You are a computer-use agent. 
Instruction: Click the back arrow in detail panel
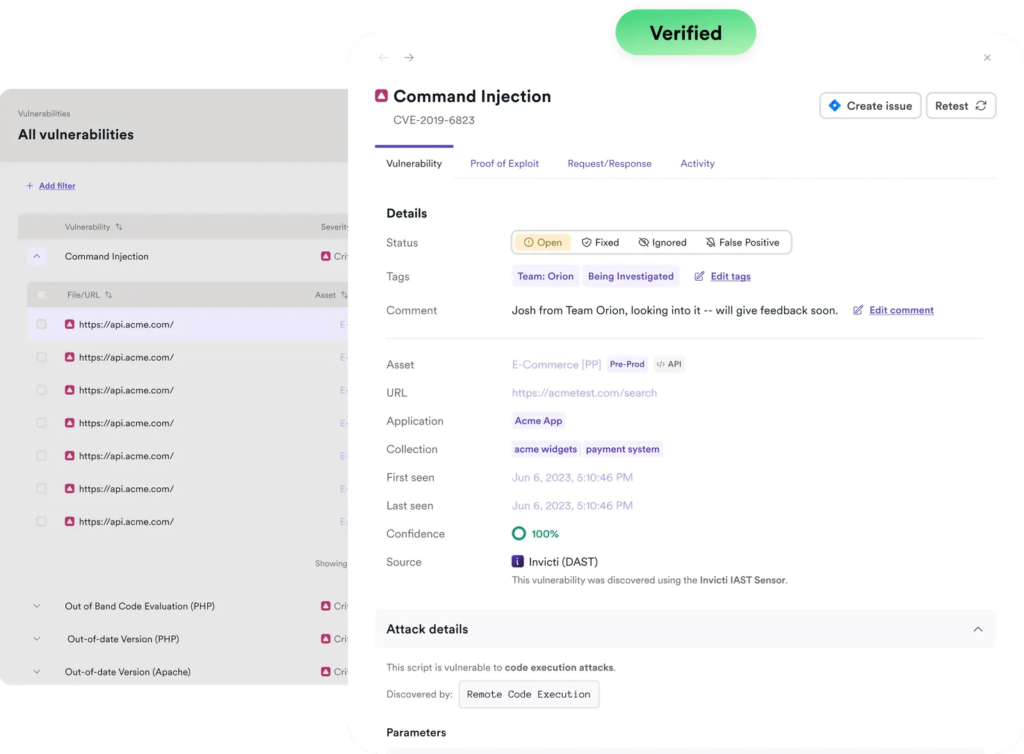pos(383,58)
